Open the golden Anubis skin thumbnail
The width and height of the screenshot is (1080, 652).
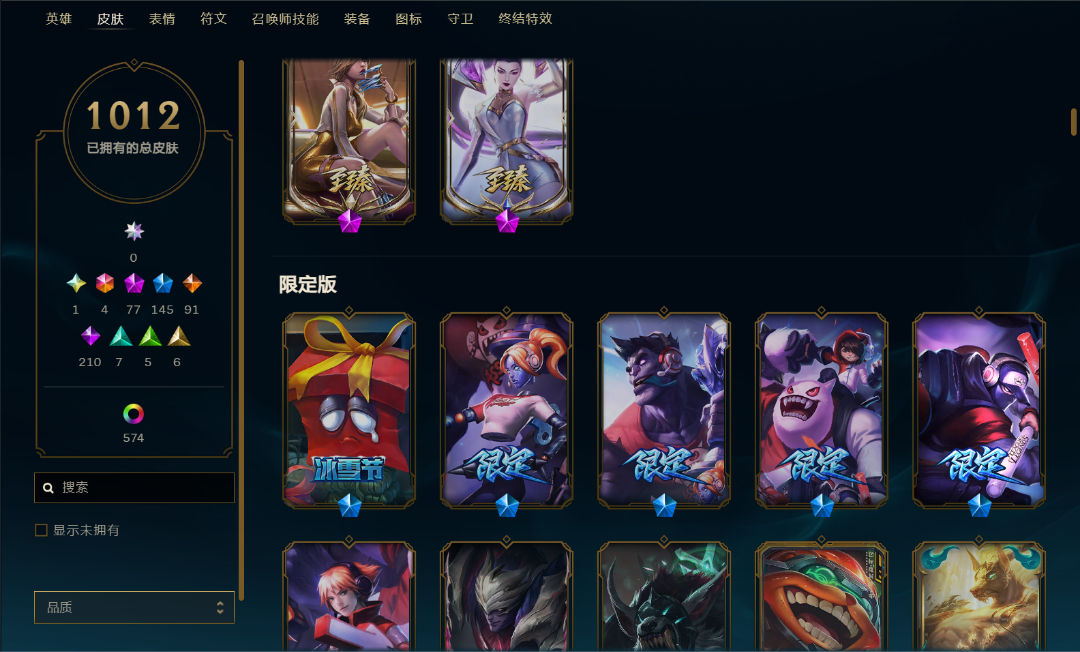point(979,596)
